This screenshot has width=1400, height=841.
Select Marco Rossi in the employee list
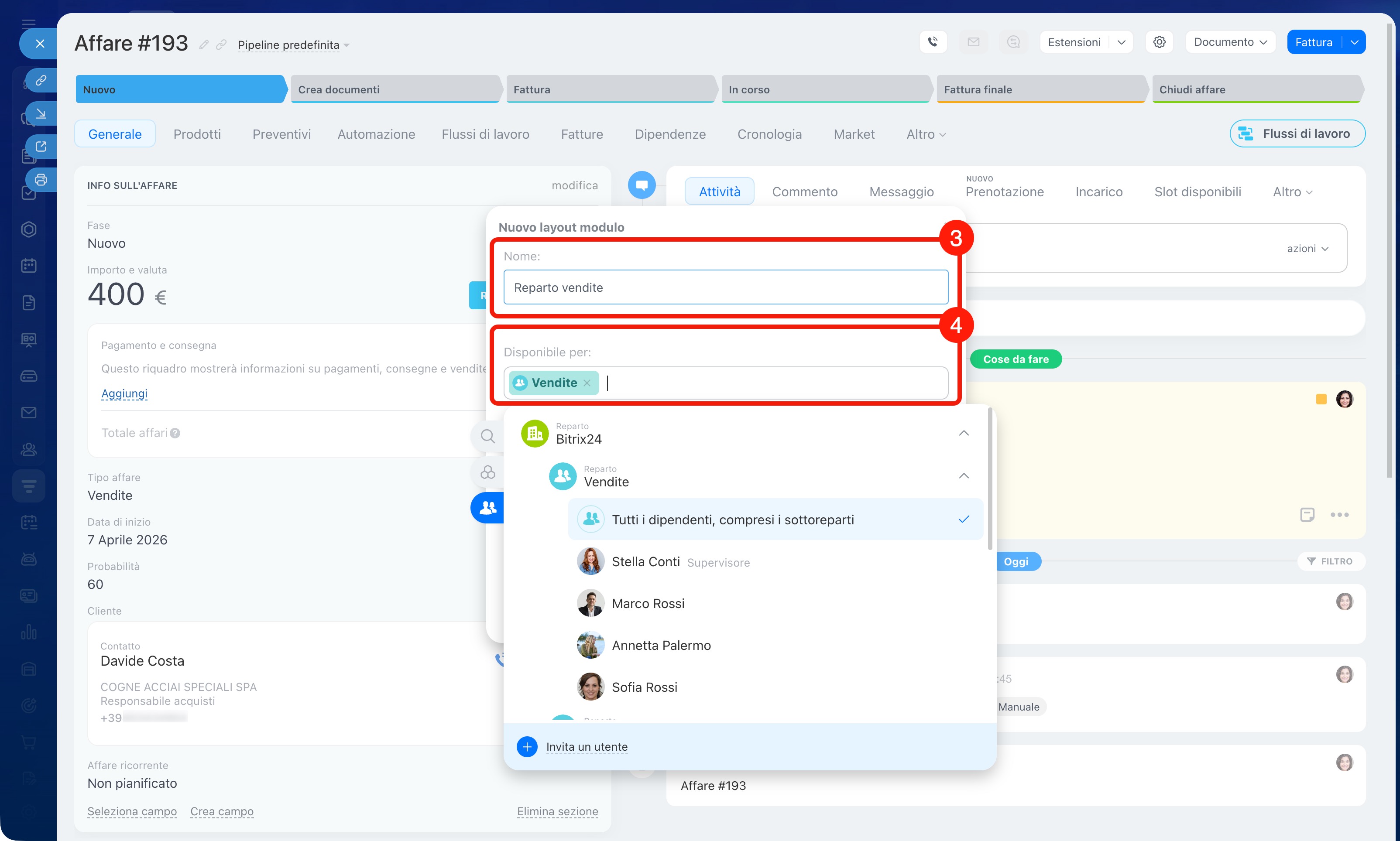(648, 603)
